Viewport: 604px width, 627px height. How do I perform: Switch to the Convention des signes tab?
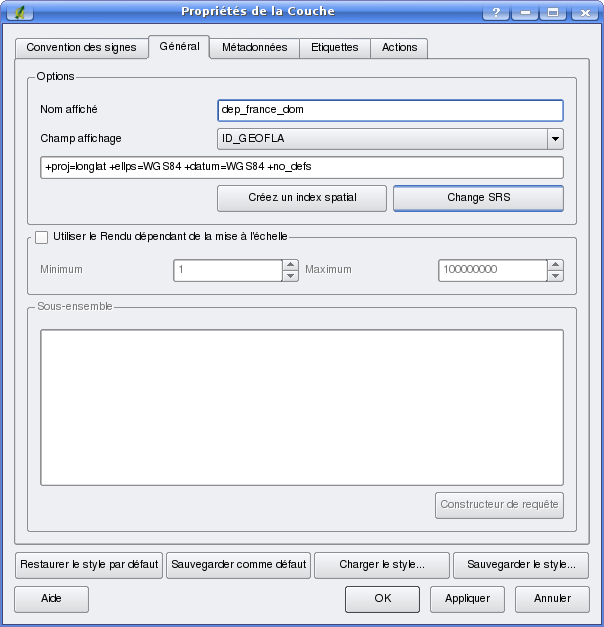[x=81, y=48]
